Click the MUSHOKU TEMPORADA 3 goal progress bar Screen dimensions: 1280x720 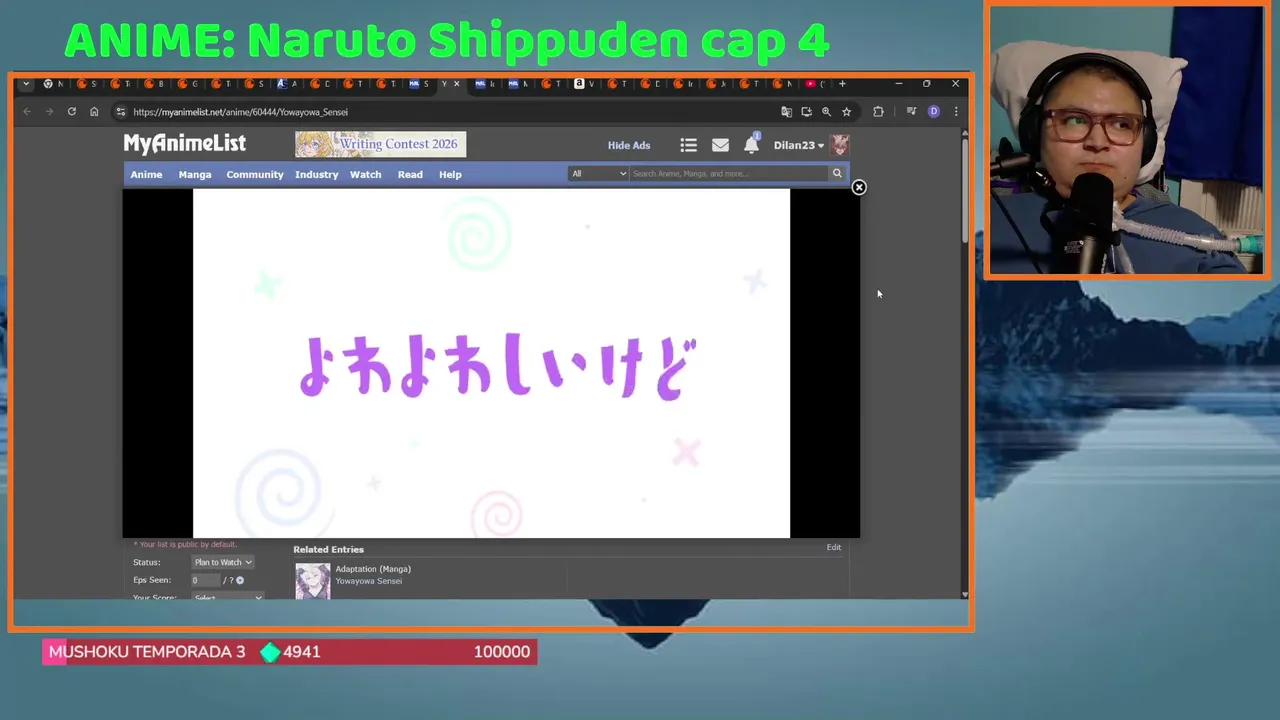[290, 652]
